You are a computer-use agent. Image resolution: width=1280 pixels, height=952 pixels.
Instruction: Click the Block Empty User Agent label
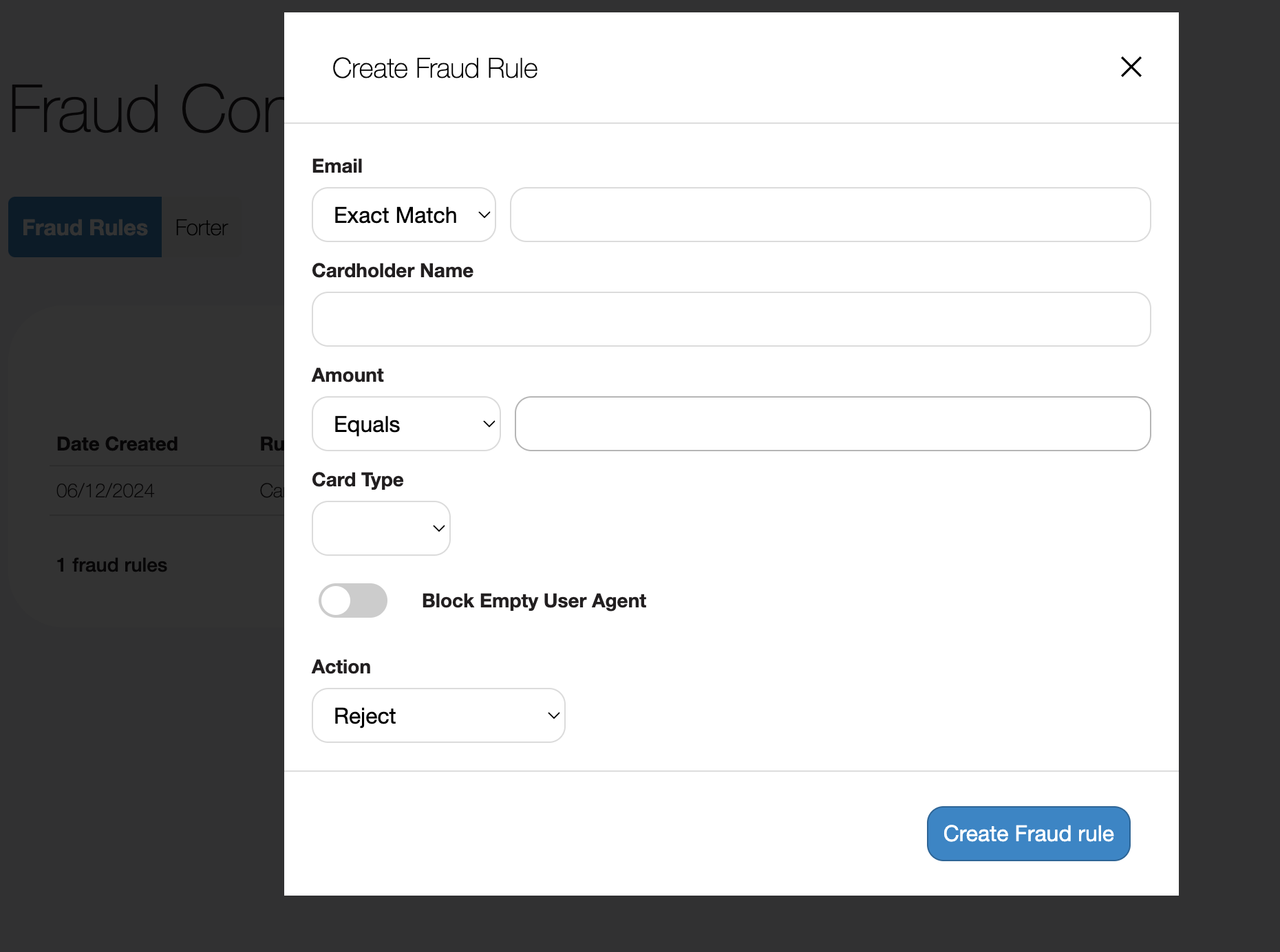(x=533, y=601)
